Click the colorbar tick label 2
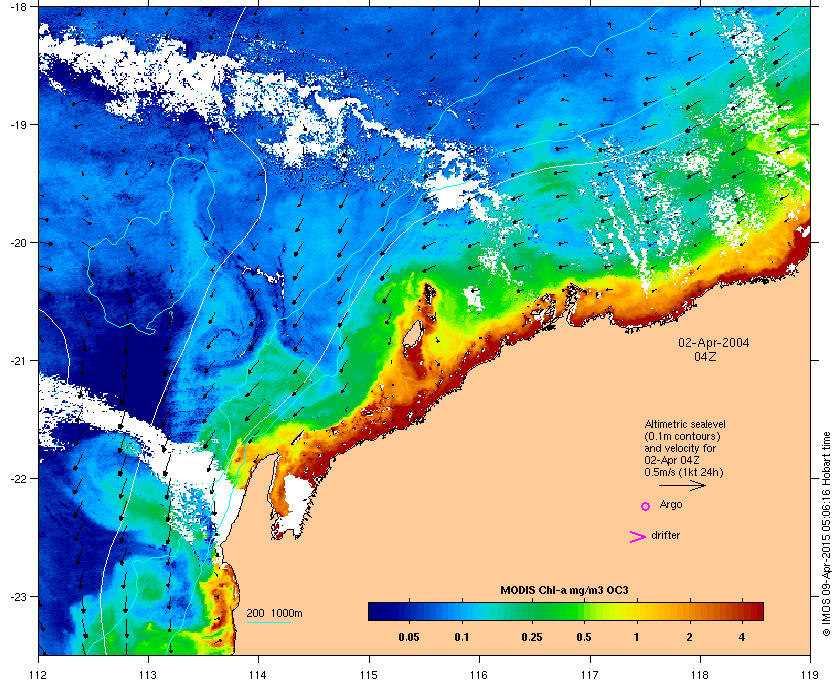The width and height of the screenshot is (840, 680). tap(689, 637)
